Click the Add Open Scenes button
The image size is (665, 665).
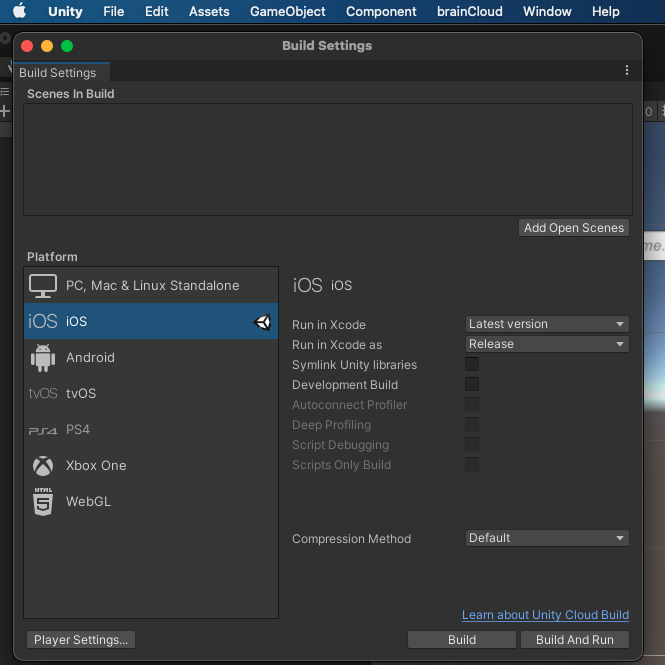pos(574,228)
